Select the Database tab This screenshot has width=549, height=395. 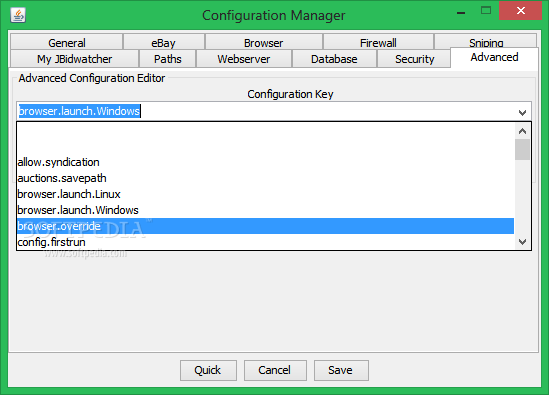click(x=334, y=58)
